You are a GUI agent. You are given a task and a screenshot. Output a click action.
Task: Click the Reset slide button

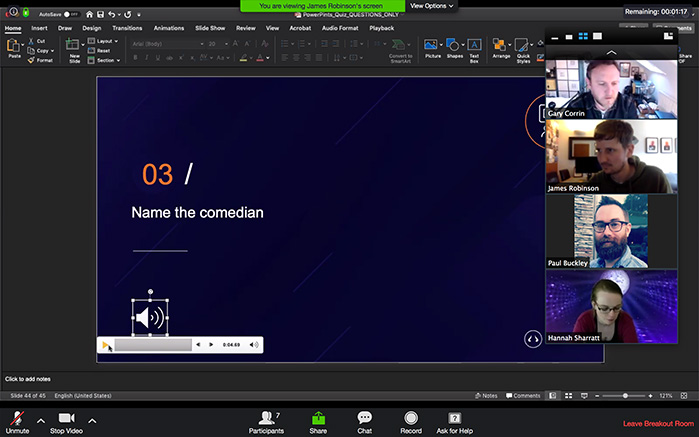point(99,51)
